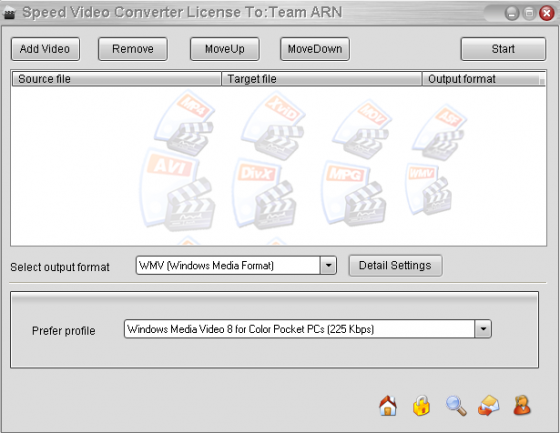Click the MoveDown button
The height and width of the screenshot is (433, 560).
click(315, 49)
